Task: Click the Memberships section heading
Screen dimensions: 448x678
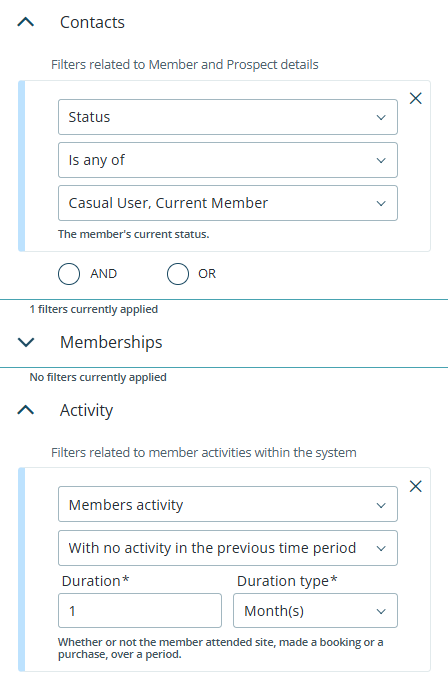Action: pos(111,342)
